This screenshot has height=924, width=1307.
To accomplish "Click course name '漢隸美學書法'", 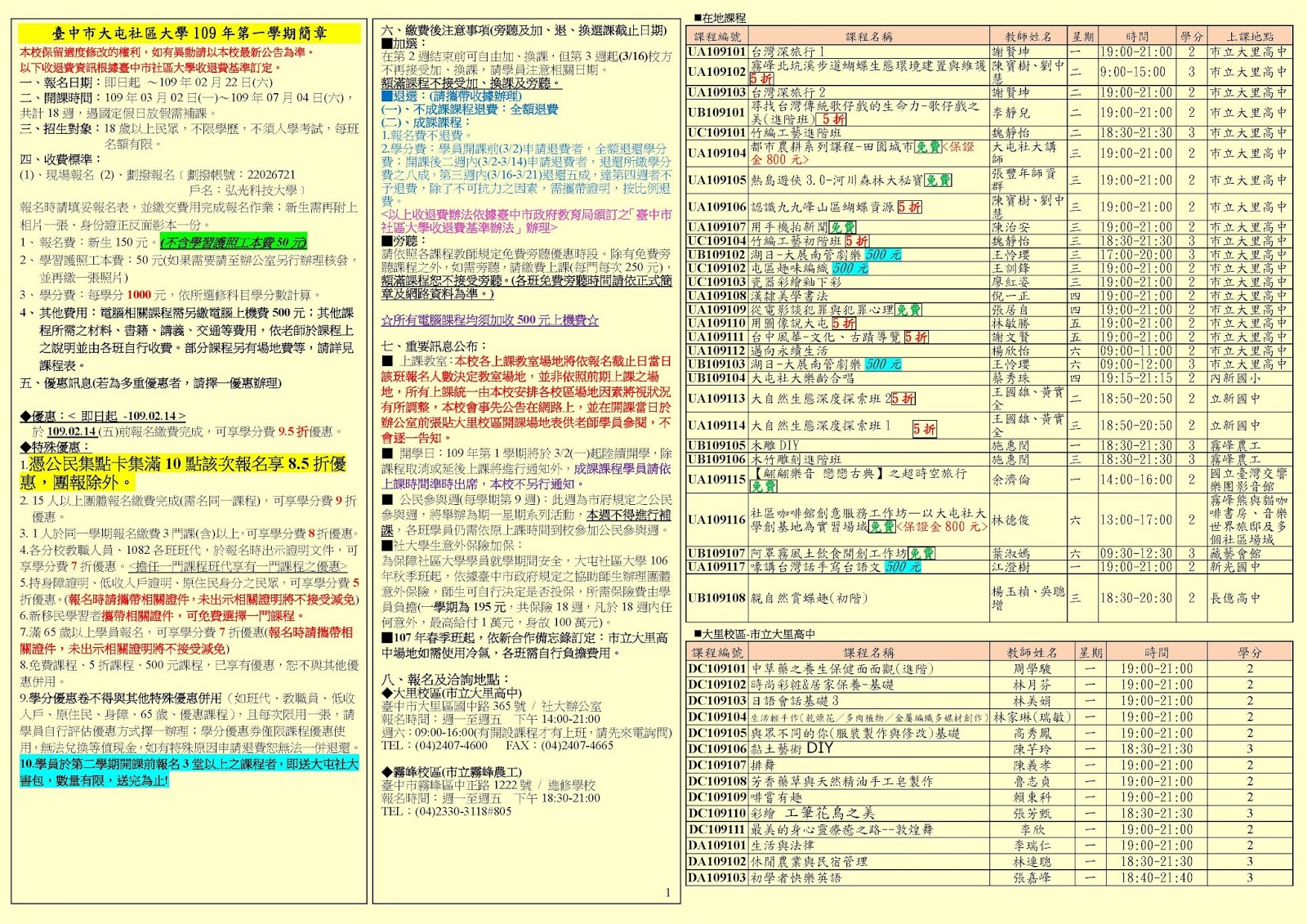I will coord(789,296).
